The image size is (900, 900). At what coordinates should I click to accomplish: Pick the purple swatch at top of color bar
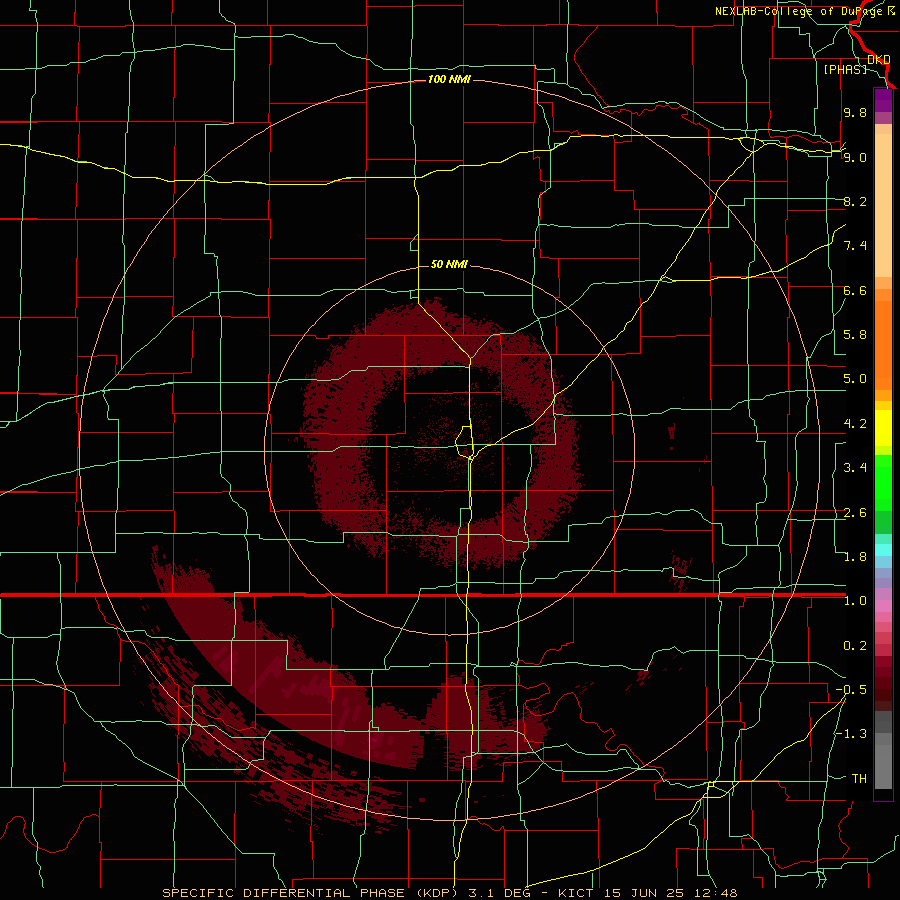(x=883, y=100)
